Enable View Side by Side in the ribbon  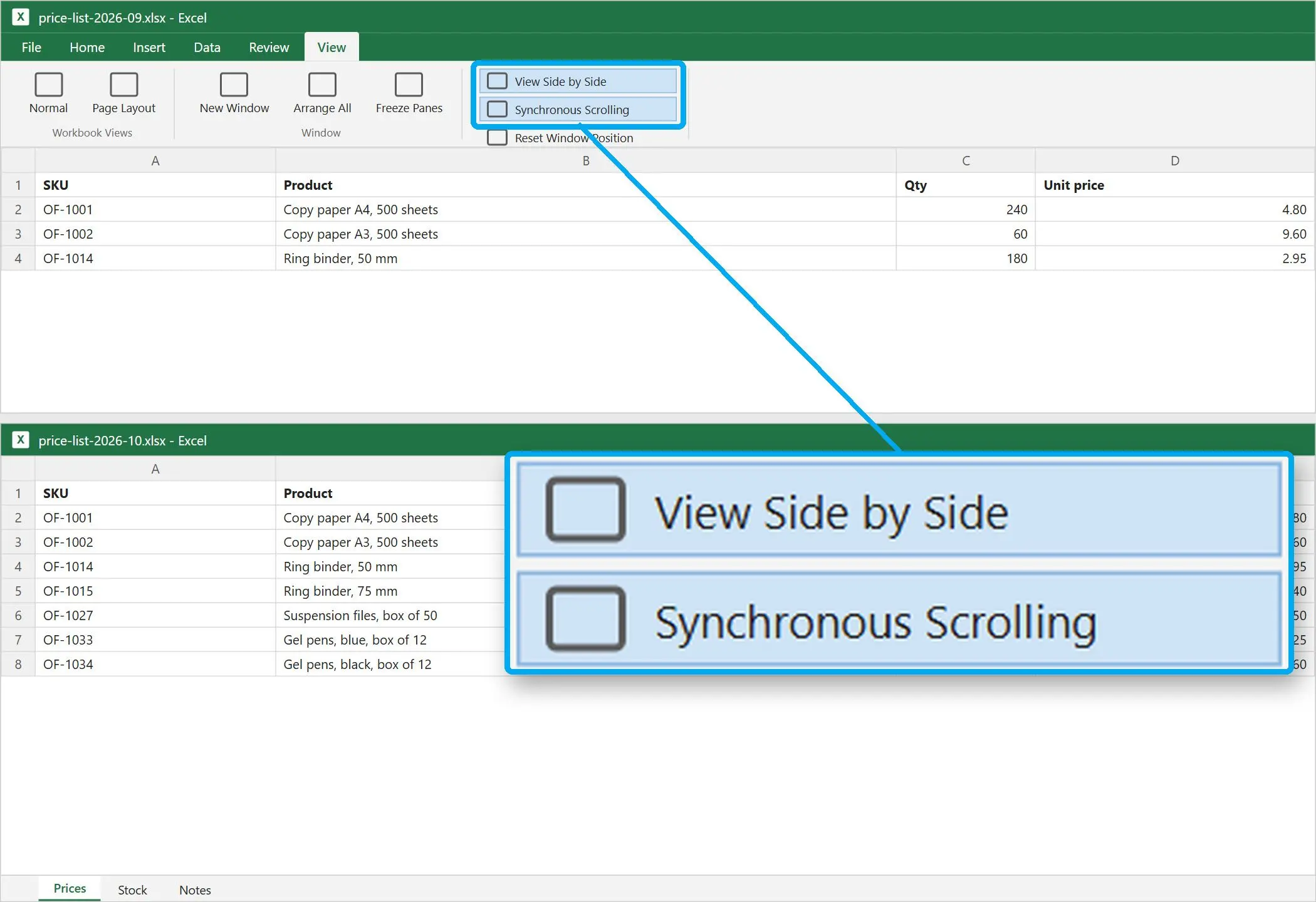(x=578, y=81)
